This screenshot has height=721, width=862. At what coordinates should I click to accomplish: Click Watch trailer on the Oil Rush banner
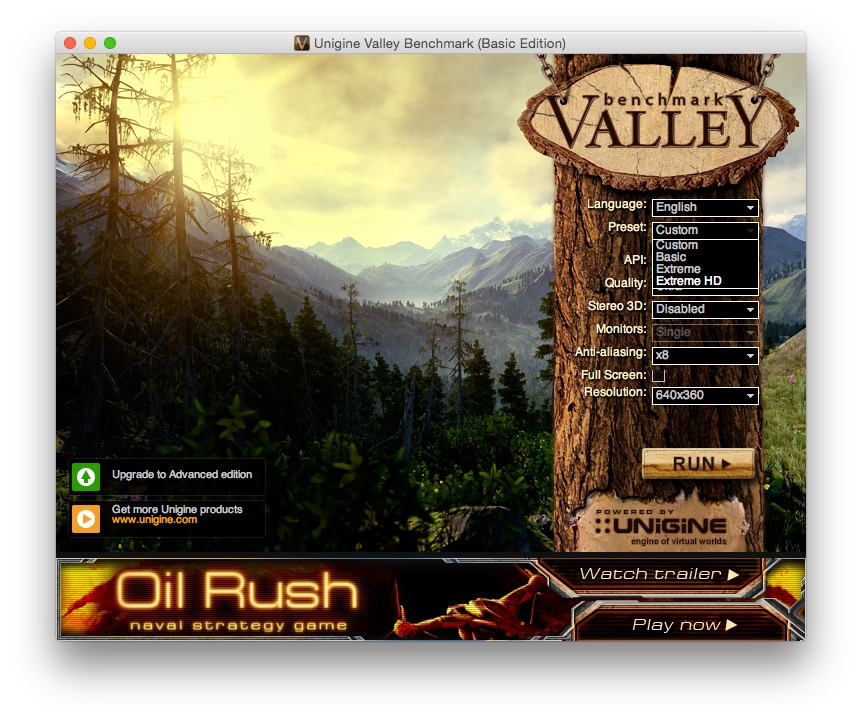(659, 574)
